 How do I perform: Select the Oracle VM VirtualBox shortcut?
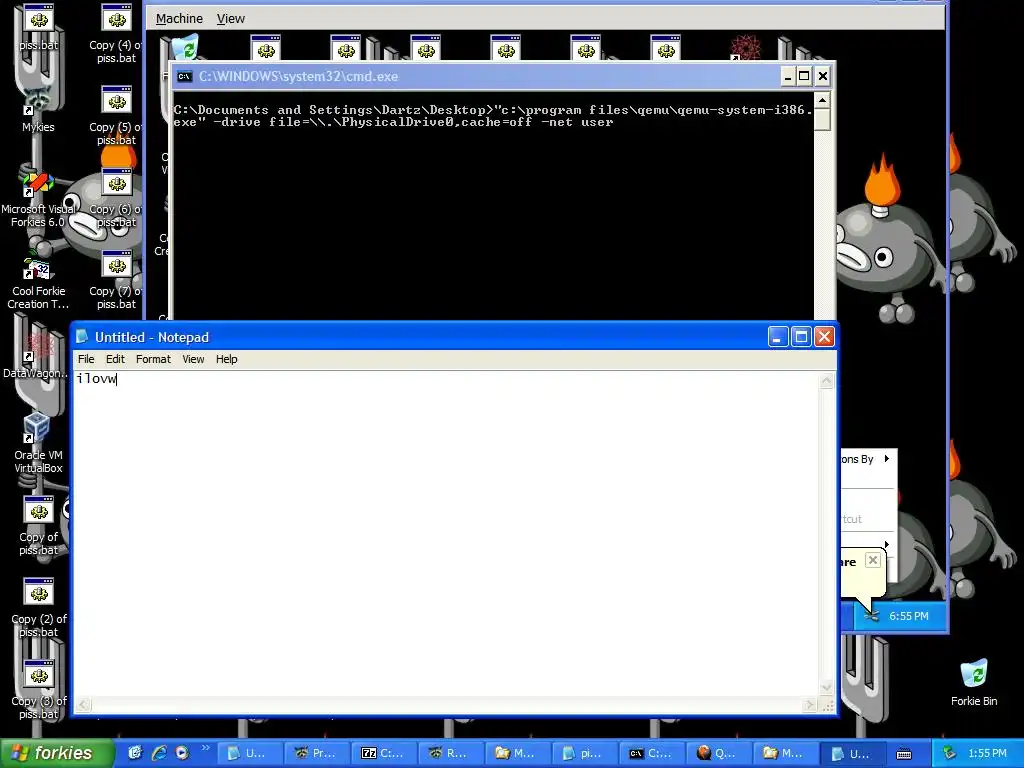[x=38, y=444]
